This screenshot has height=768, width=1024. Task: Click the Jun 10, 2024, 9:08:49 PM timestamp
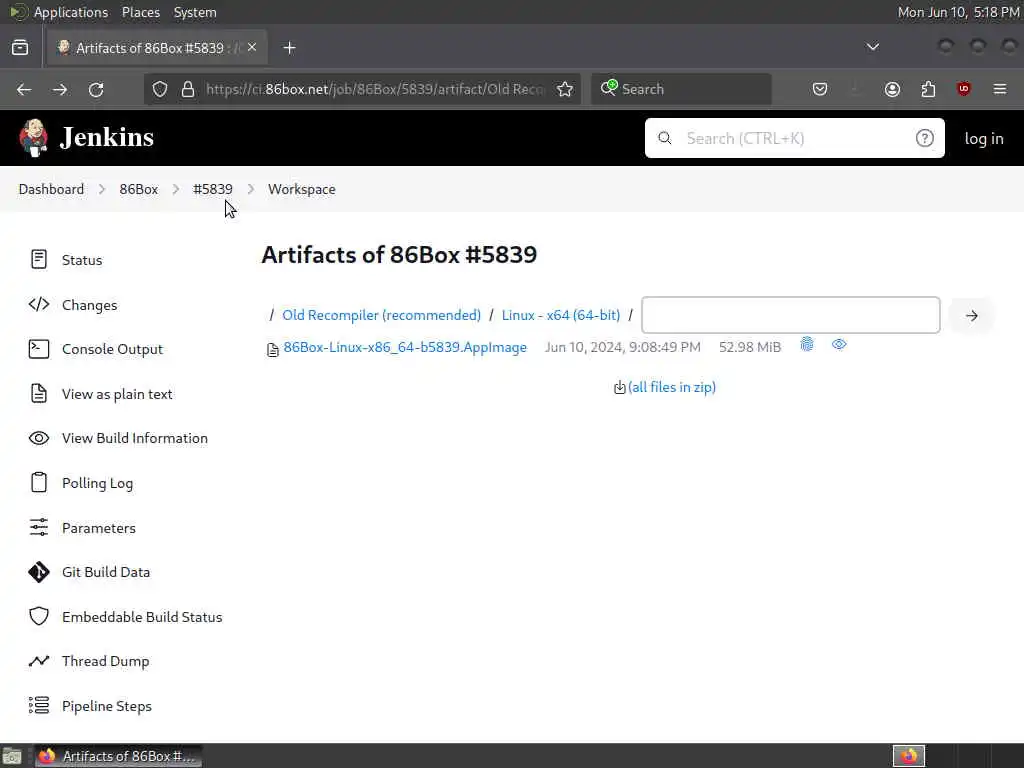pos(622,347)
